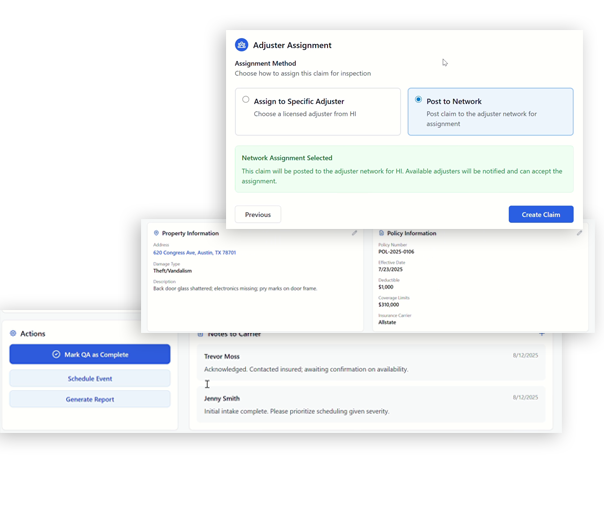Click the Post to Network option card
Screen dimensions: 604x530
click(x=490, y=111)
